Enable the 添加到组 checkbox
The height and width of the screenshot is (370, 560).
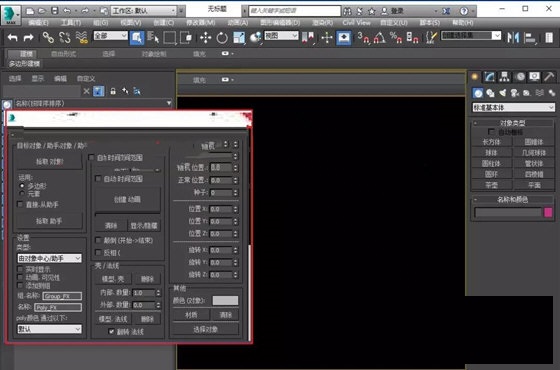click(20, 285)
